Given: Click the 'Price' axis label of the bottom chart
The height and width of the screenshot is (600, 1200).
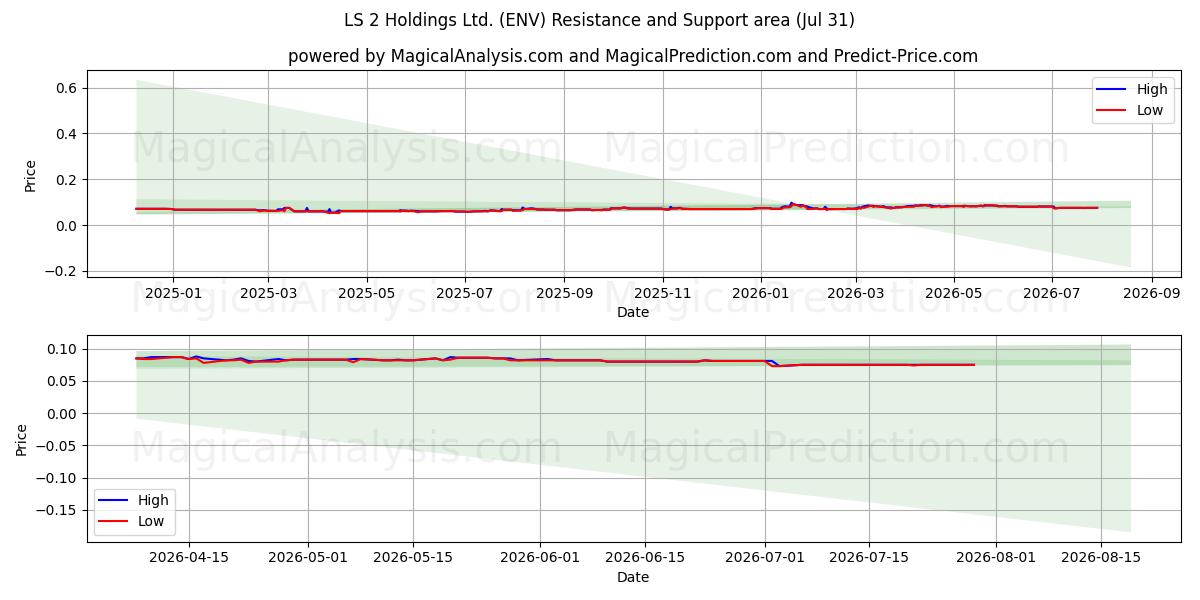Looking at the screenshot, I should pos(22,439).
